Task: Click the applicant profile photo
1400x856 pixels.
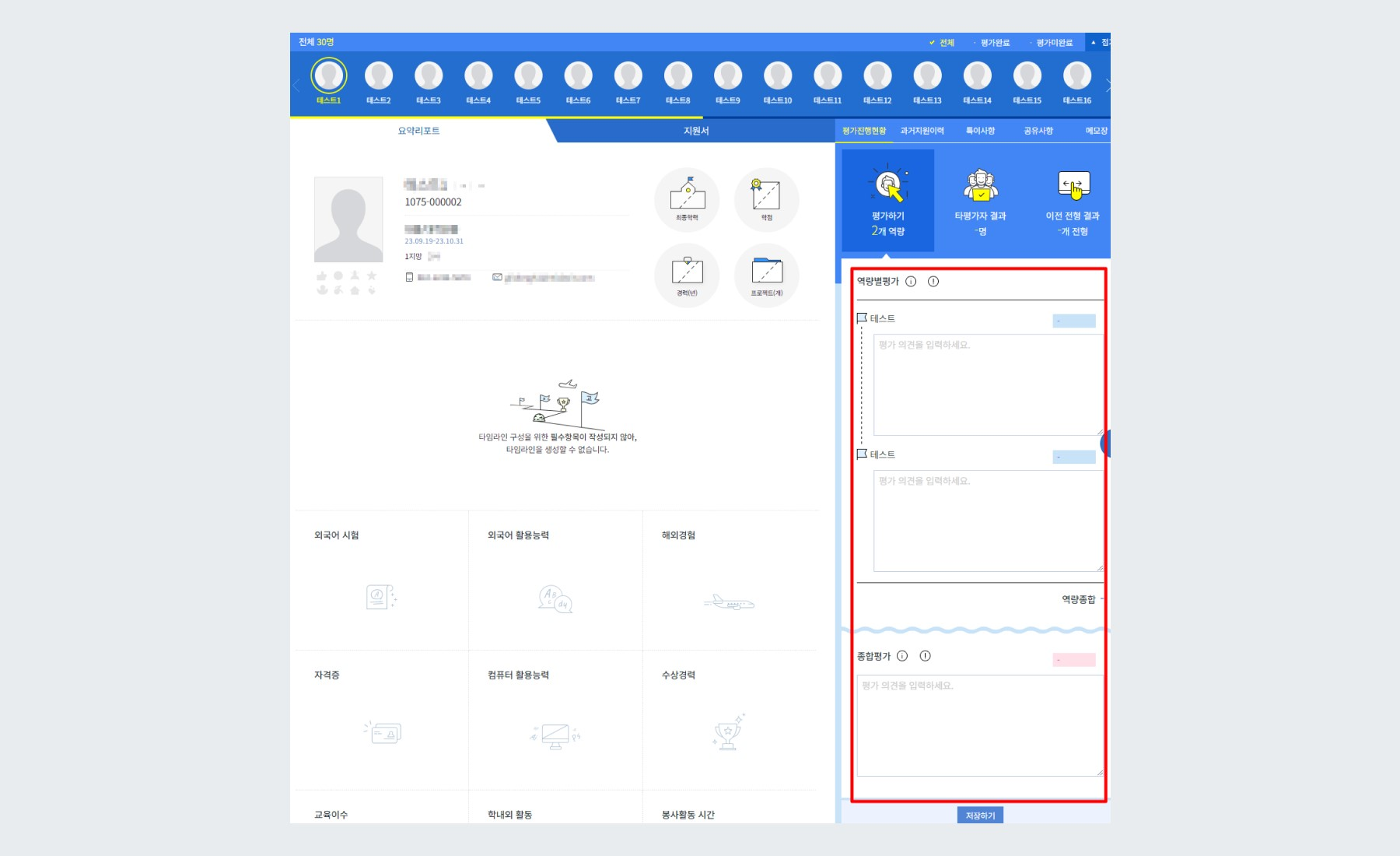Action: (x=348, y=219)
